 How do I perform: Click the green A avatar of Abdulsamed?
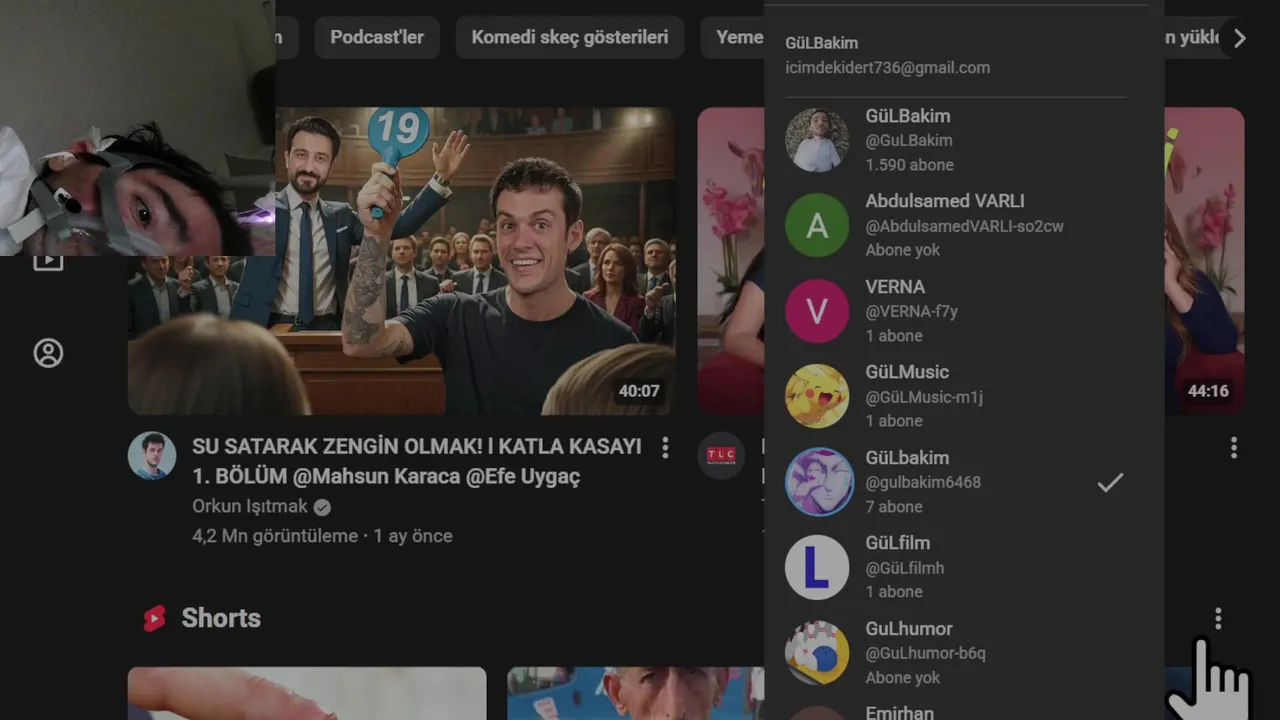[x=817, y=225]
